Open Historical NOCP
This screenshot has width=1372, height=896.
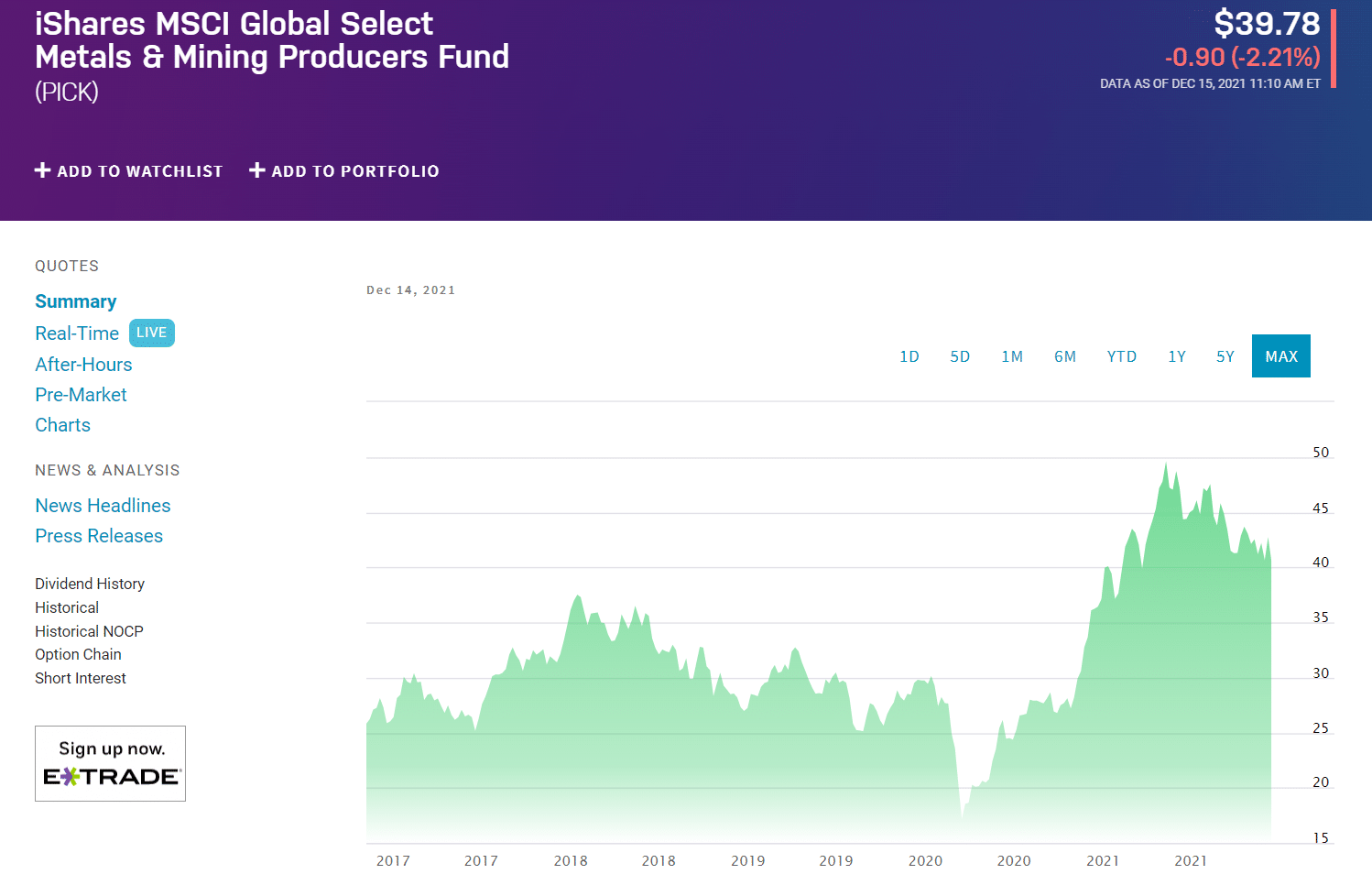point(89,631)
